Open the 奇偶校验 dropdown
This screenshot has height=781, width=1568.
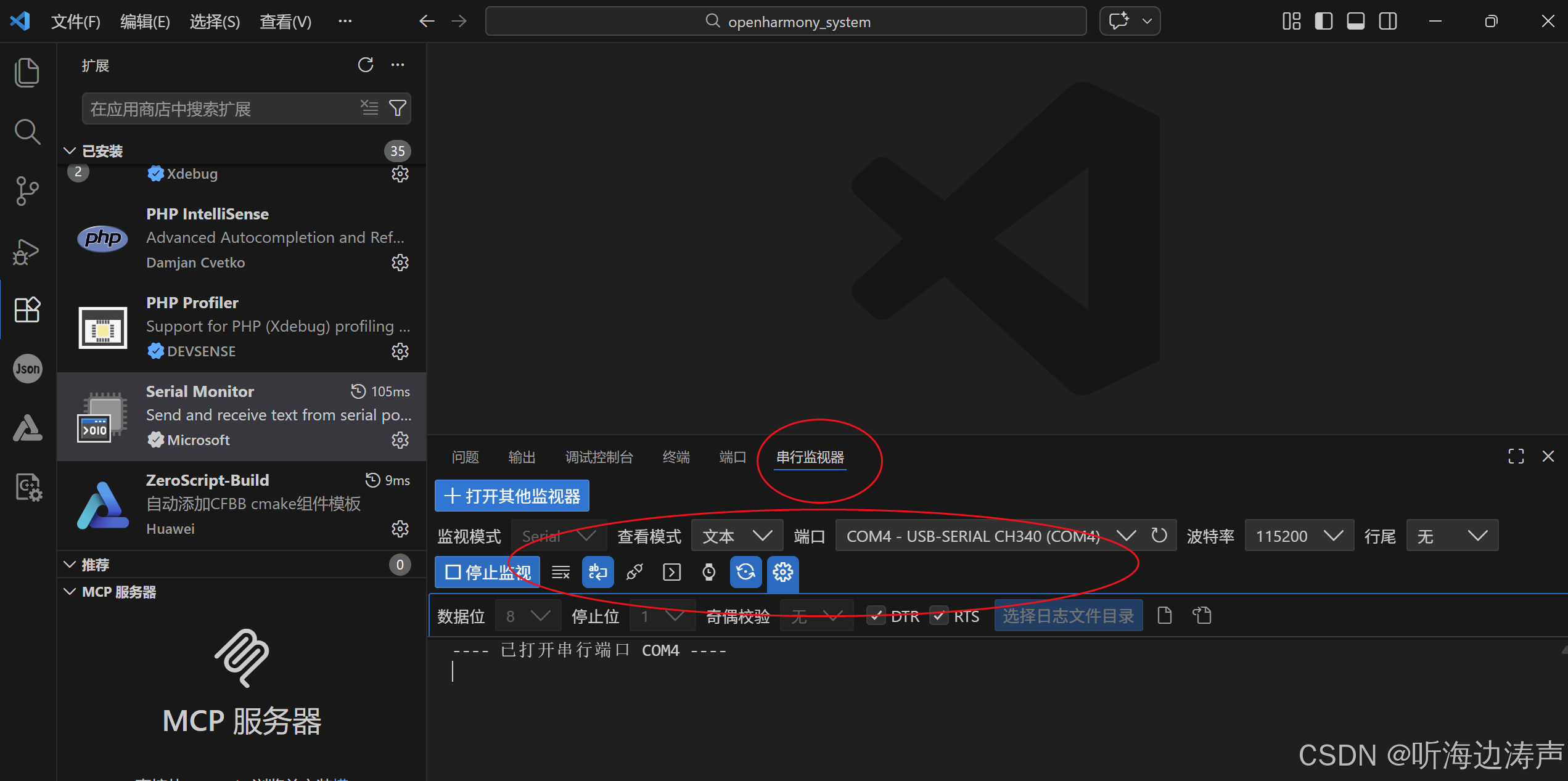point(817,616)
